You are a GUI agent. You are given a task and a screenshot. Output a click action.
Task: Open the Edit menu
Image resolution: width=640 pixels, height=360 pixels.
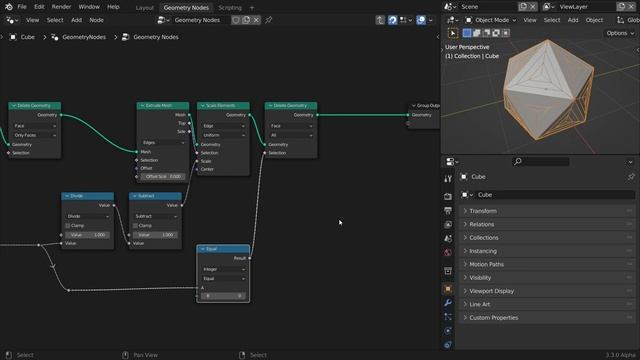[39, 7]
